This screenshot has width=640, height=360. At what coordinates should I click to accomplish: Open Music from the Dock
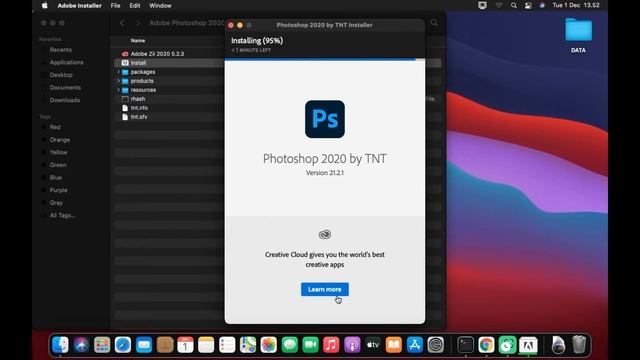point(331,345)
